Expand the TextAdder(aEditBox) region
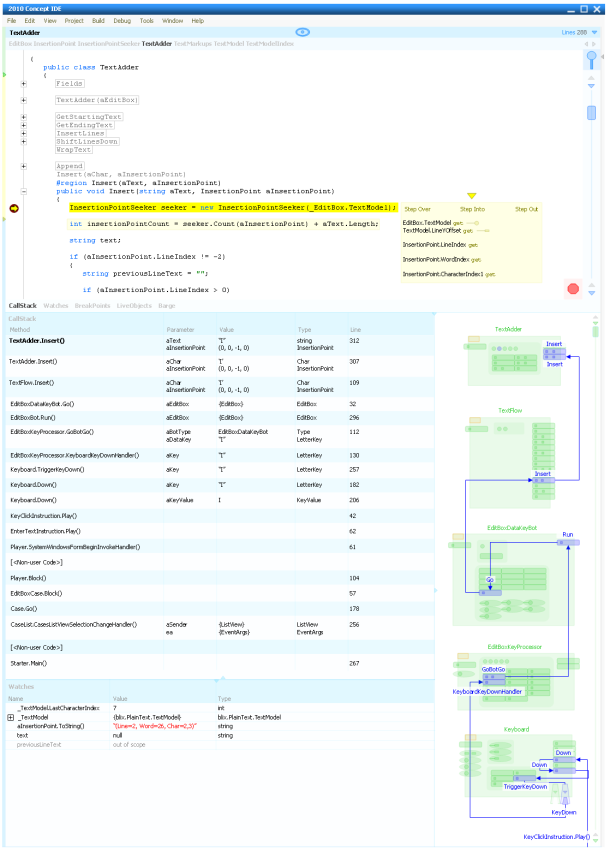The image size is (610, 851). [23, 100]
